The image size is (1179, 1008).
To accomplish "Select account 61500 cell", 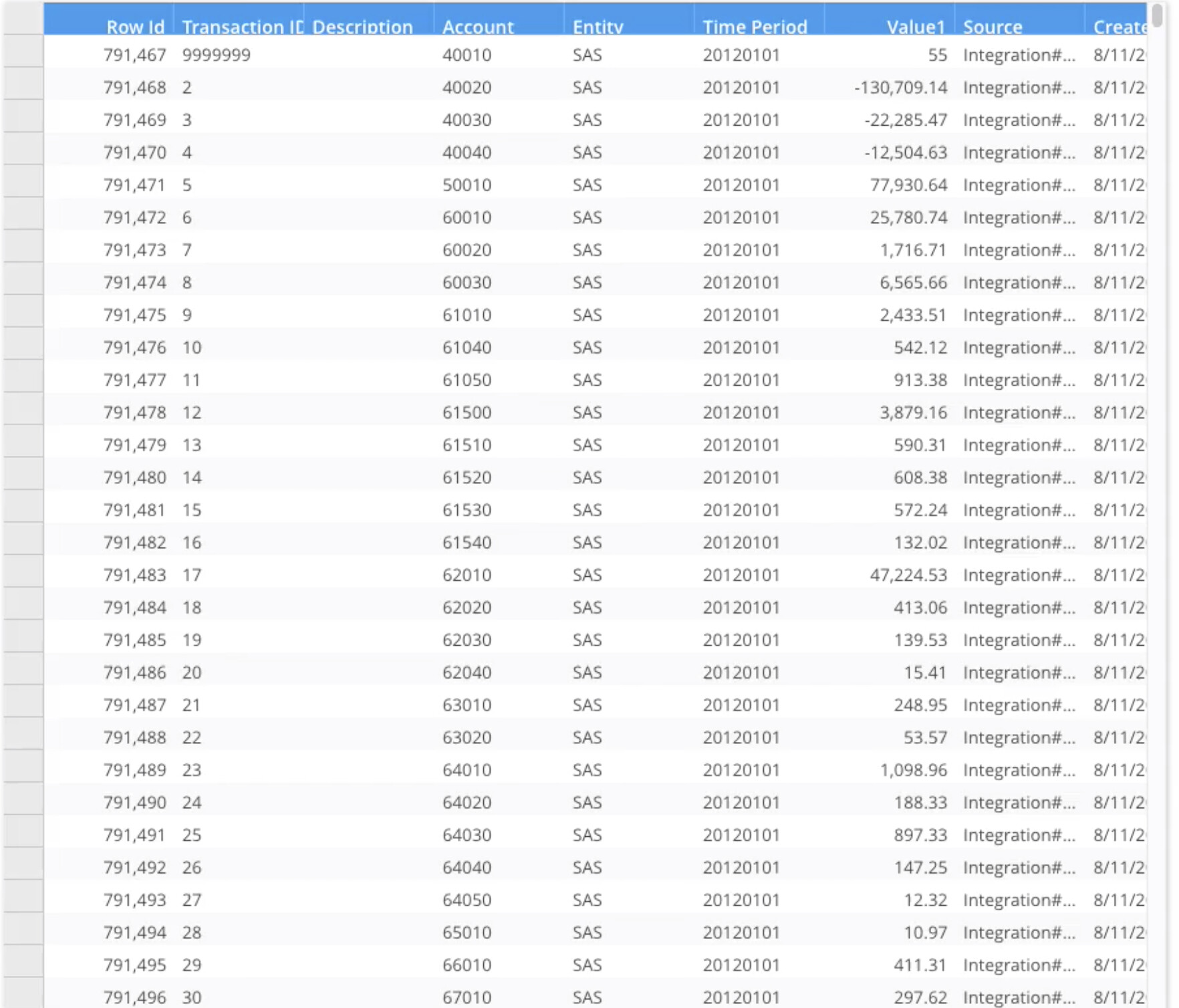I will point(499,412).
